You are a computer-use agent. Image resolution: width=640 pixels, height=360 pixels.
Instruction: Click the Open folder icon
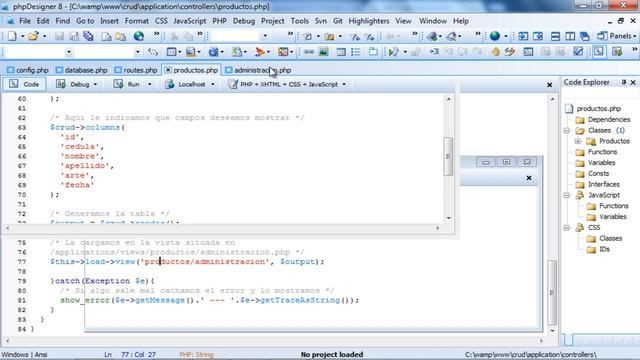click(x=33, y=36)
